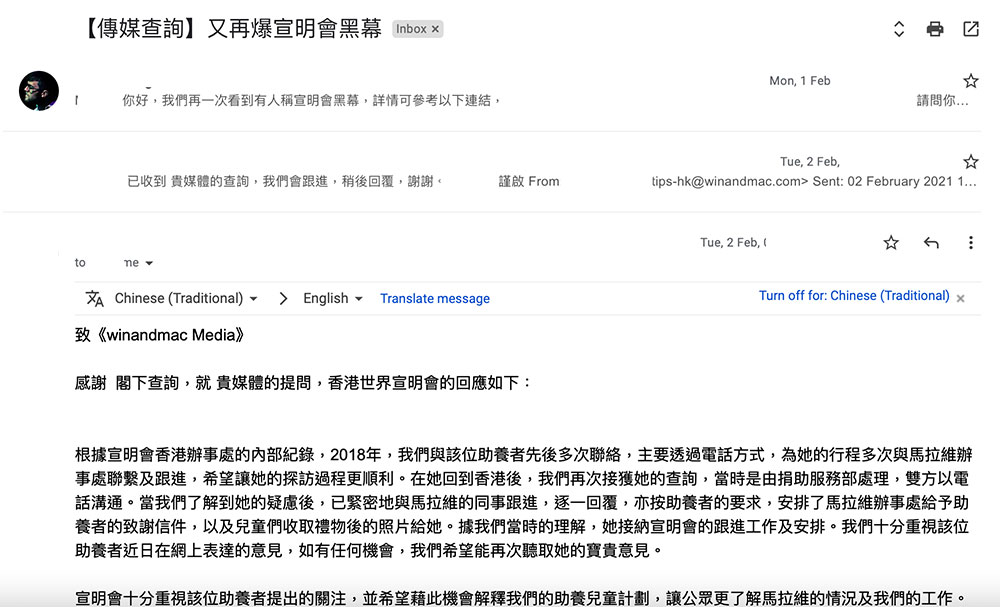Open conversation in a new window

click(971, 29)
